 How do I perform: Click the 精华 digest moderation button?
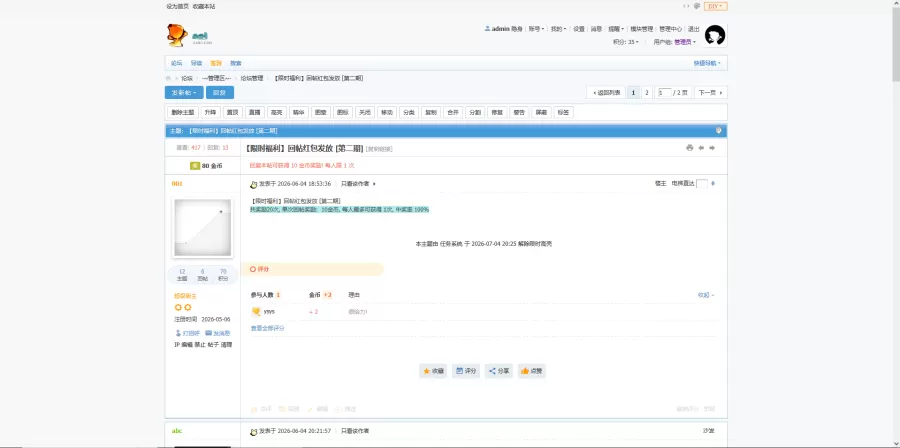point(298,112)
